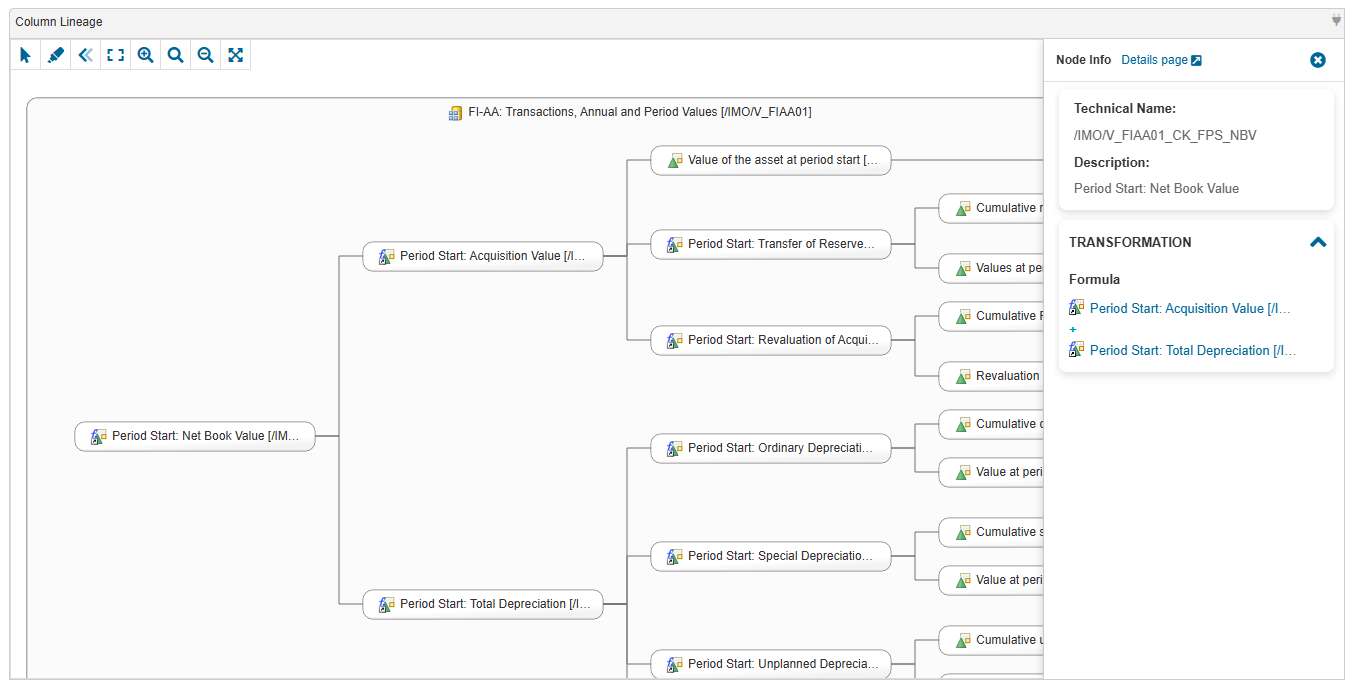This screenshot has width=1353, height=690.
Task: Activate the highlighter marker tool
Action: [56, 55]
